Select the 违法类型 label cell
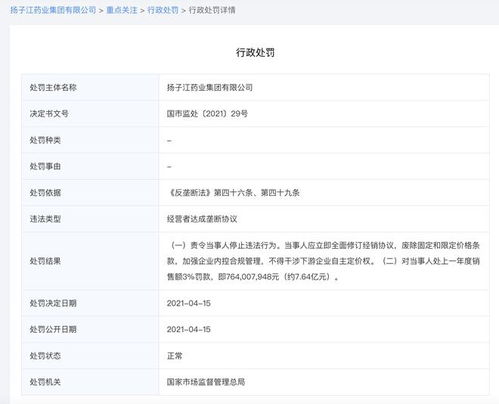The width and height of the screenshot is (499, 404). click(x=90, y=219)
